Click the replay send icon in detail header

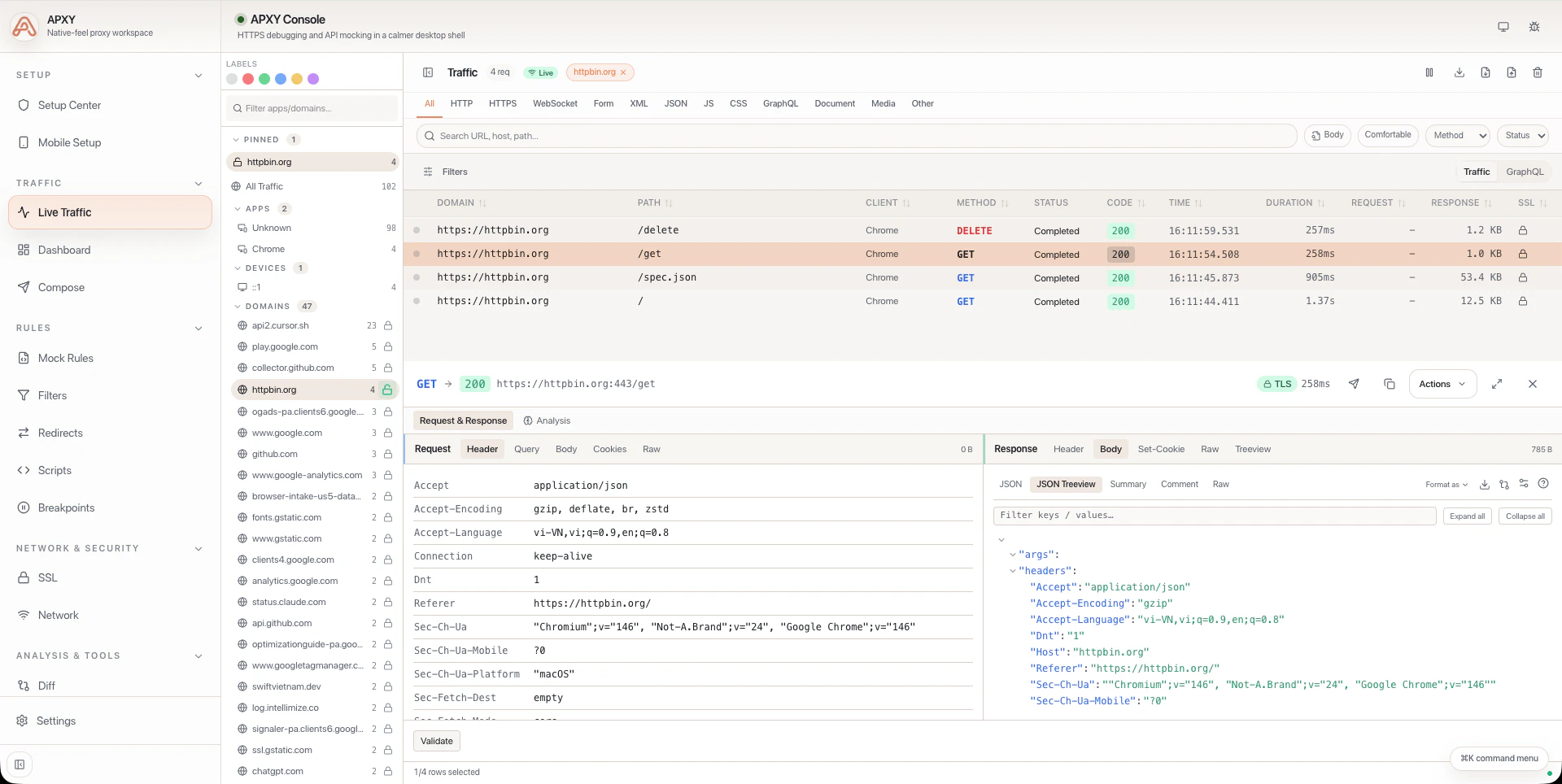(x=1354, y=384)
